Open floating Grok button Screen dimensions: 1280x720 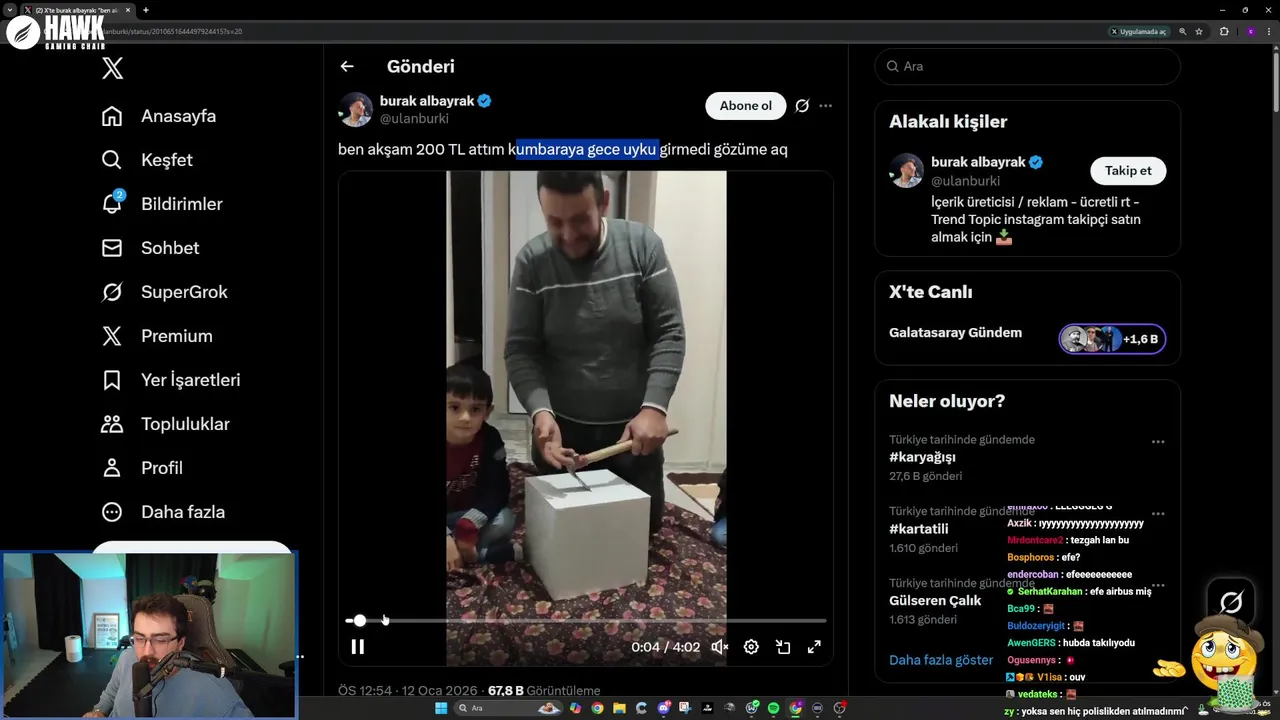[x=1231, y=602]
